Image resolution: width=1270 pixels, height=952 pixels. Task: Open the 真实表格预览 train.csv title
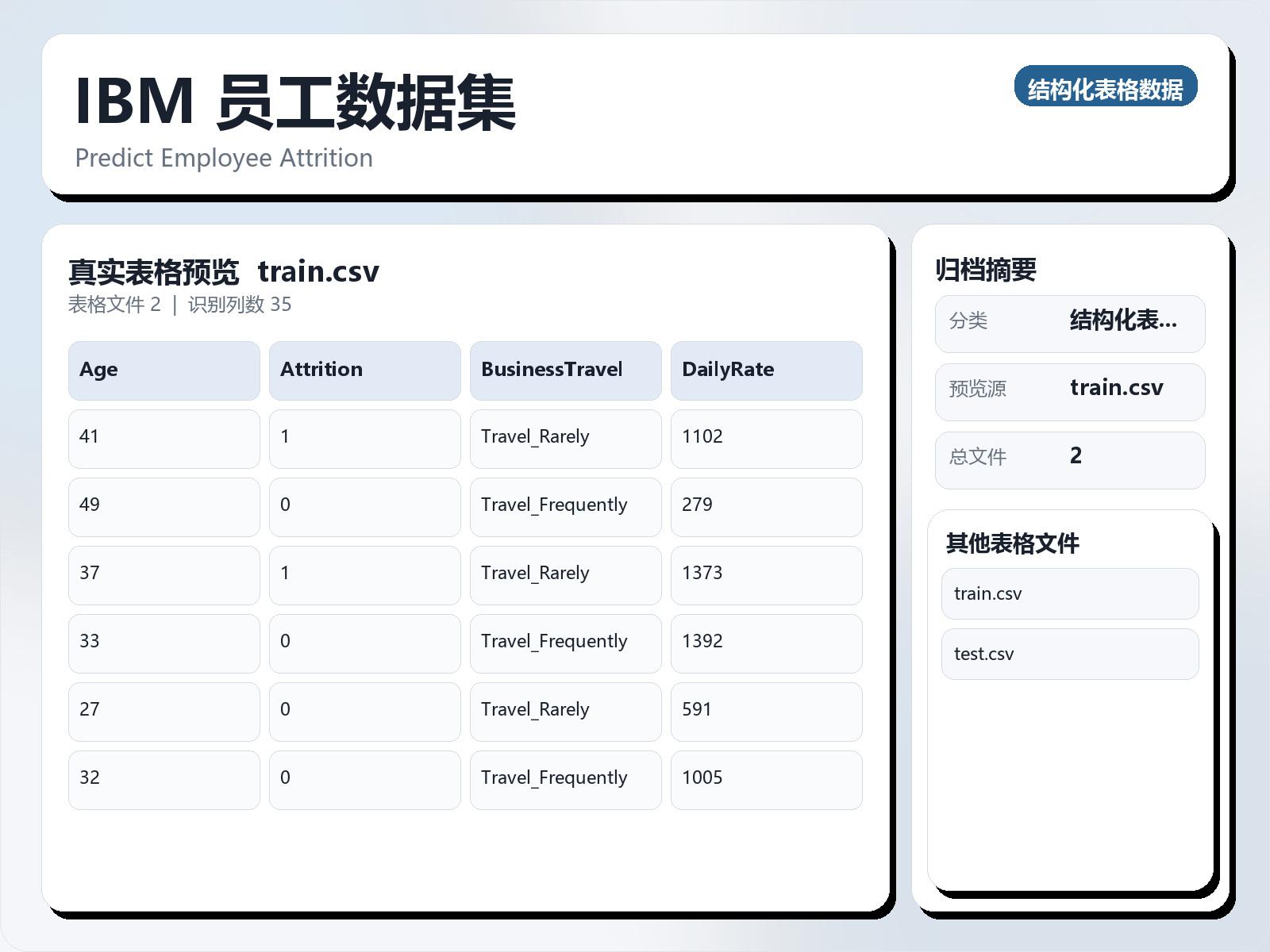225,271
